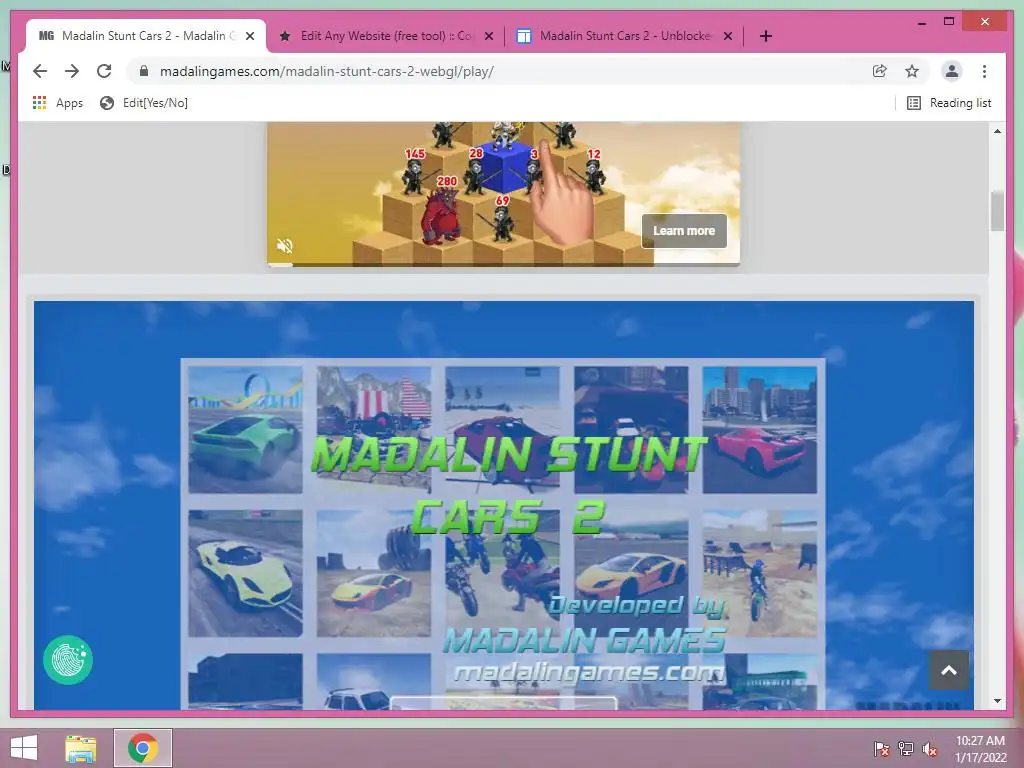The image size is (1024, 768).
Task: Go back to the previous page
Action: click(40, 71)
